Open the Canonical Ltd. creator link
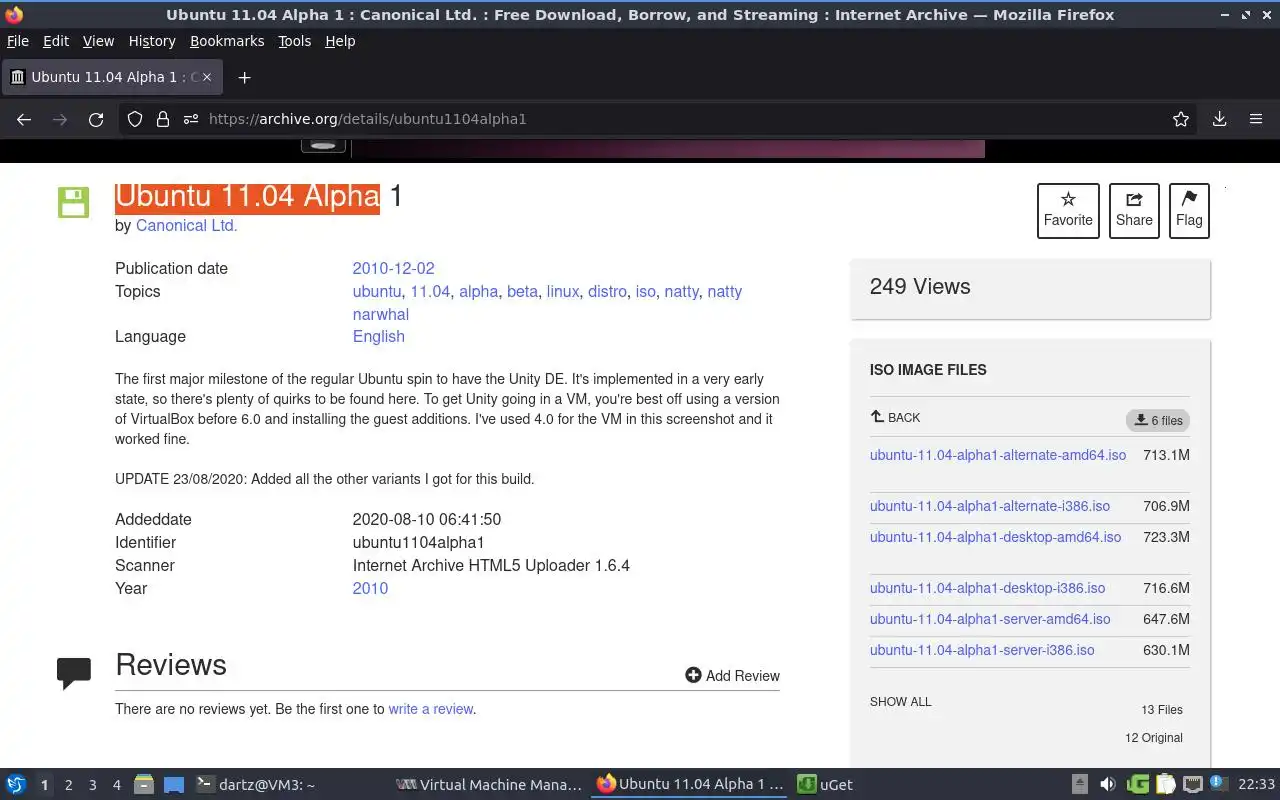The width and height of the screenshot is (1280, 800). (187, 225)
